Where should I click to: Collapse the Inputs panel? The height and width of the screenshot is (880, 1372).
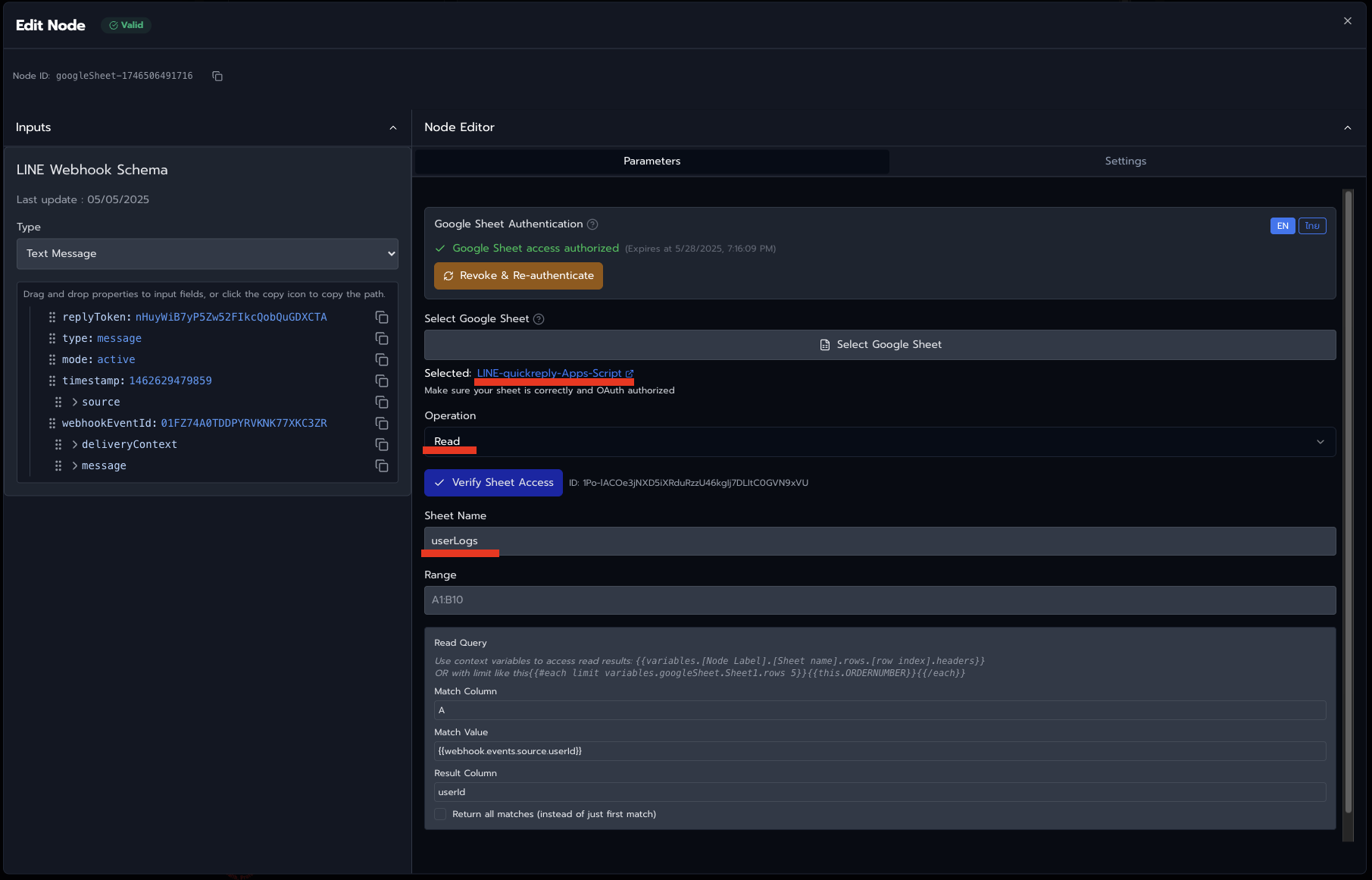click(x=393, y=127)
